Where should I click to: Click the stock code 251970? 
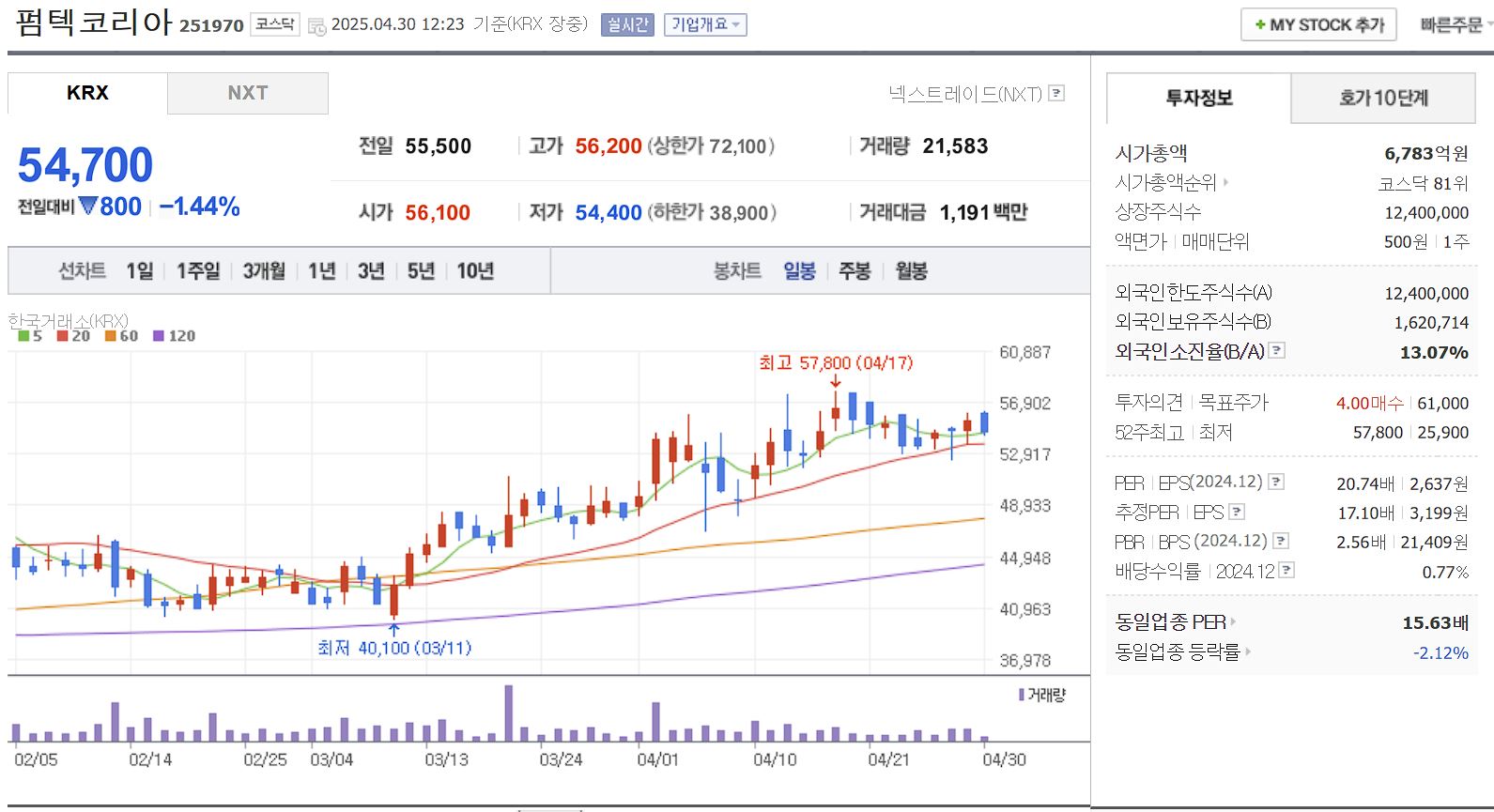[x=211, y=26]
